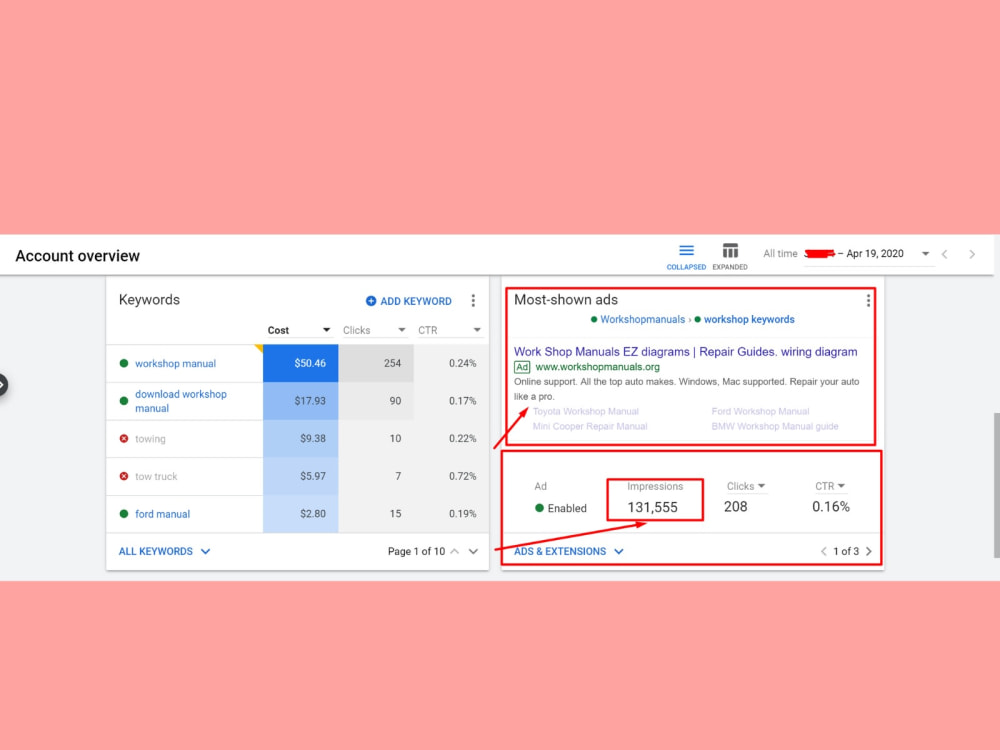Click Mini Cooper Repair Manual sitelink
The height and width of the screenshot is (750, 1000).
click(590, 427)
